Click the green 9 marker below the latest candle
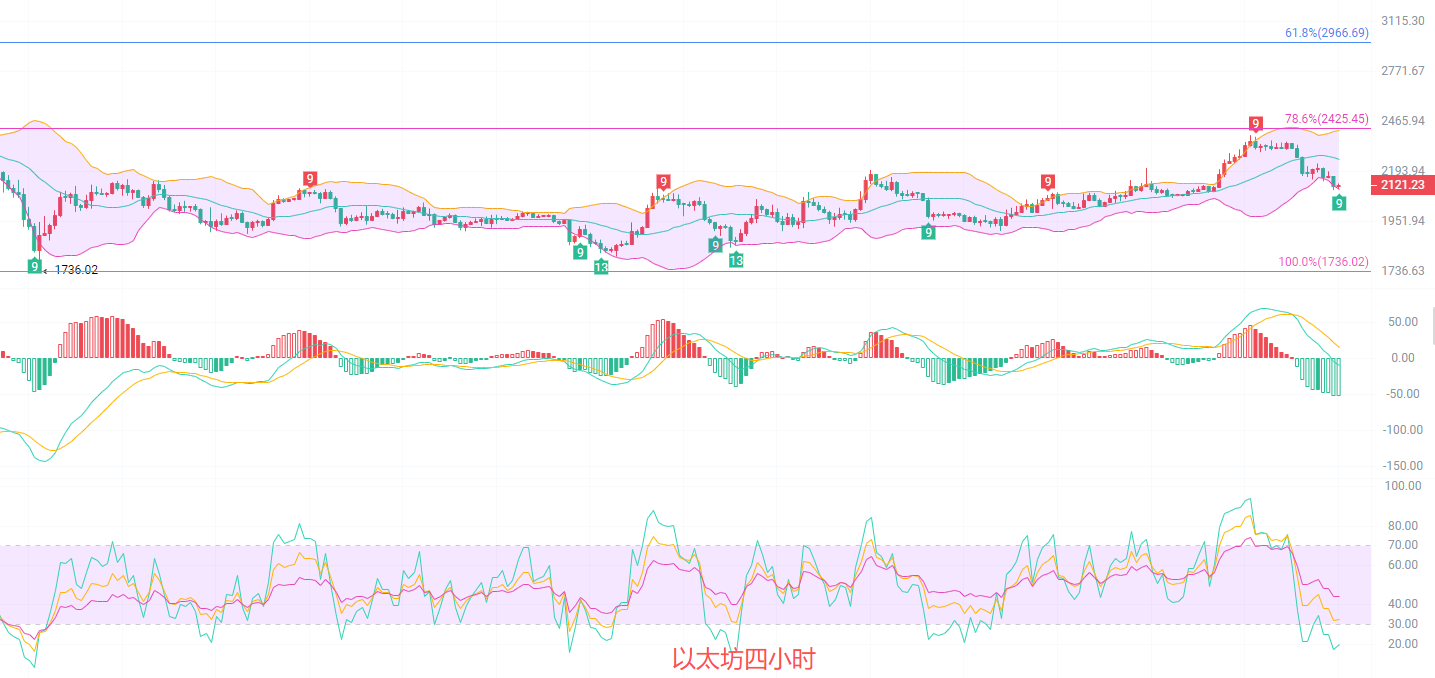Viewport: 1435px width, 678px height. coord(1339,203)
